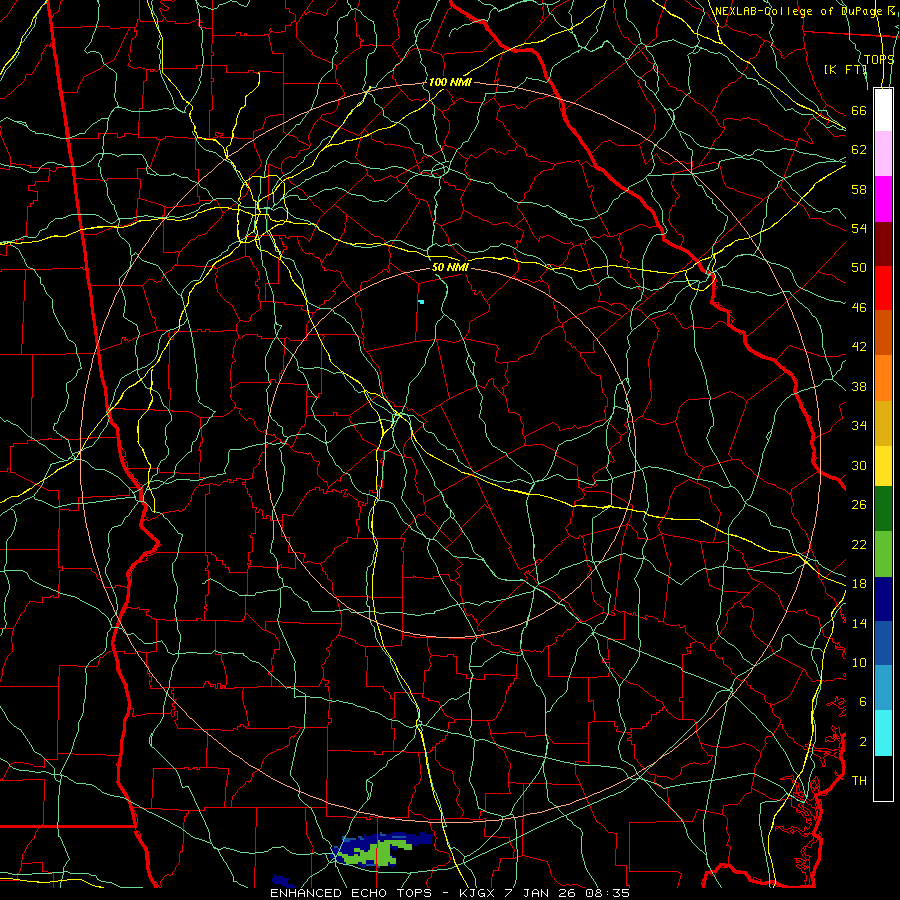900x900 pixels.
Task: Pick the light blue legend swatch
Action: pyautogui.click(x=883, y=688)
